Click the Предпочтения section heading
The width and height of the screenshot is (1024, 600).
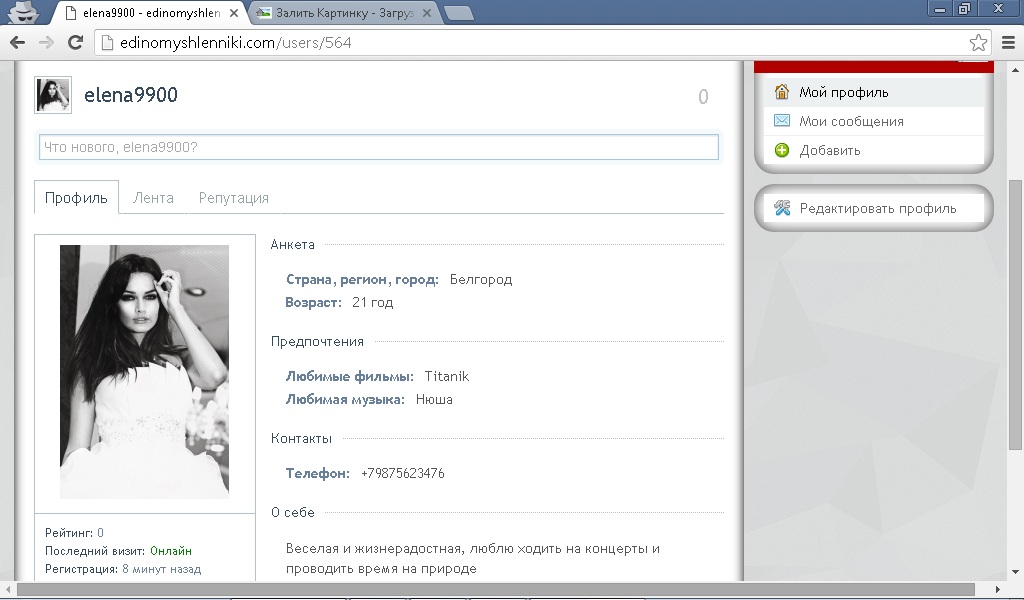click(317, 341)
